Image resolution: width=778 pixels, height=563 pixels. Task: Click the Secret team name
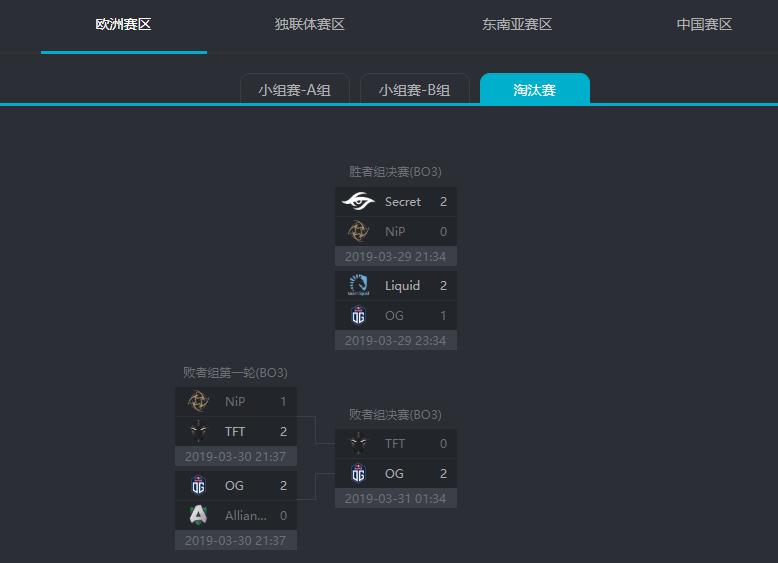click(403, 202)
